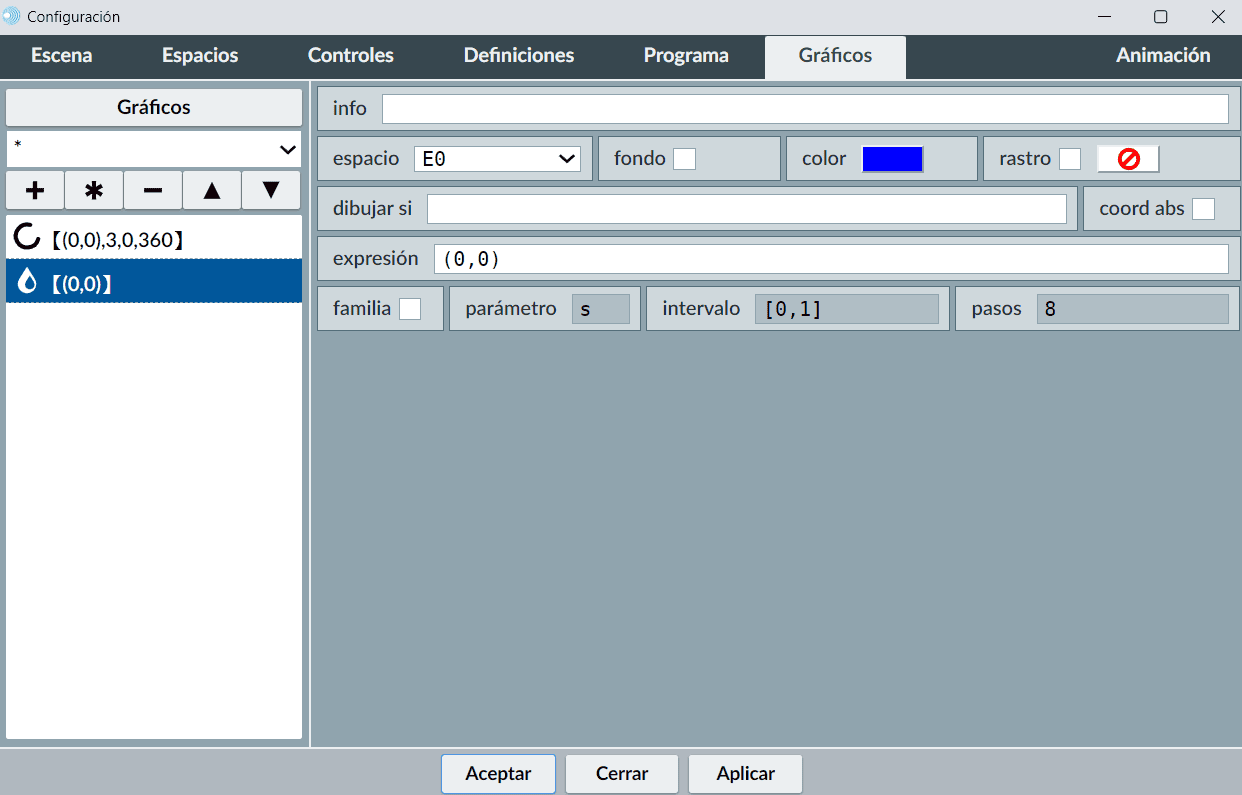1242x795 pixels.
Task: Open the espacio E0 dropdown
Action: pos(497,159)
